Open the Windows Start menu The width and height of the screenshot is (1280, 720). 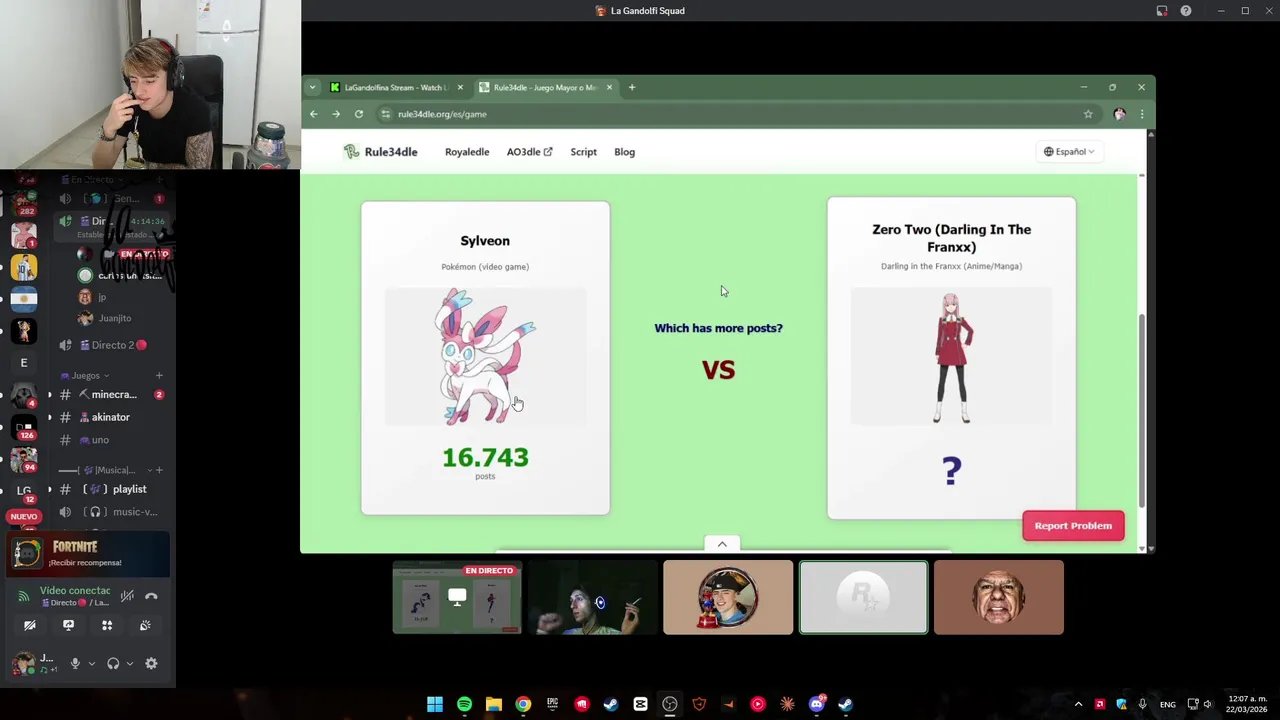(x=435, y=705)
